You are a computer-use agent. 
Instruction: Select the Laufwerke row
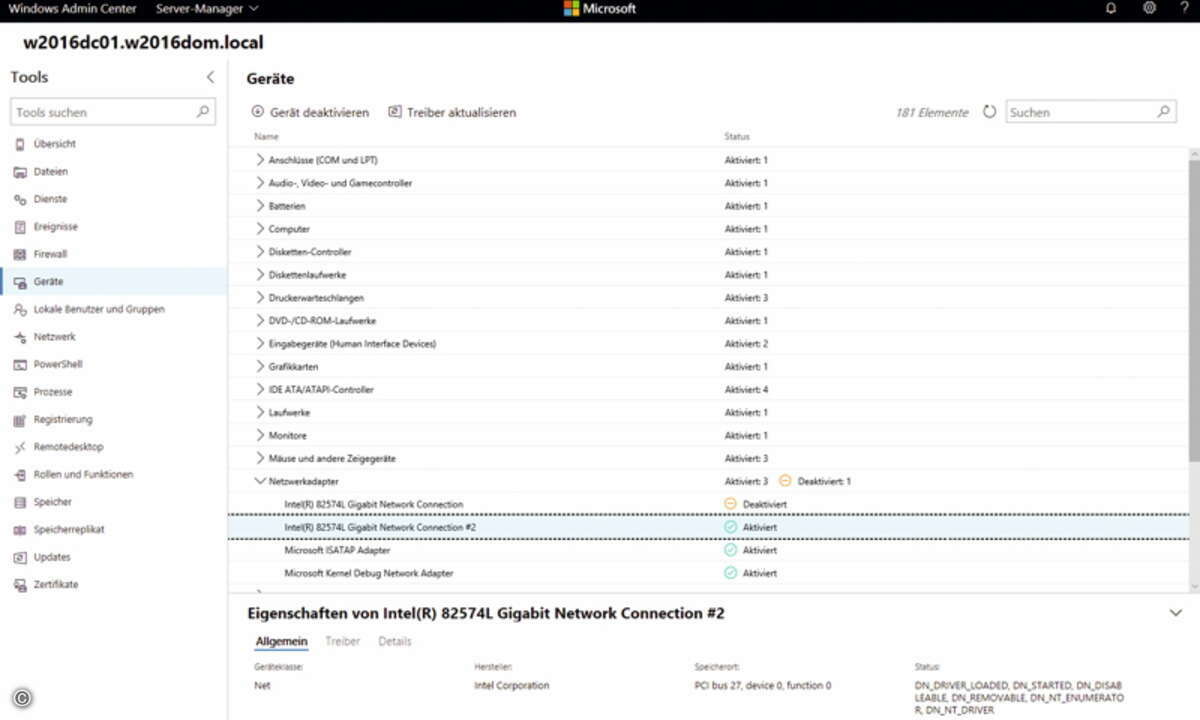point(708,413)
